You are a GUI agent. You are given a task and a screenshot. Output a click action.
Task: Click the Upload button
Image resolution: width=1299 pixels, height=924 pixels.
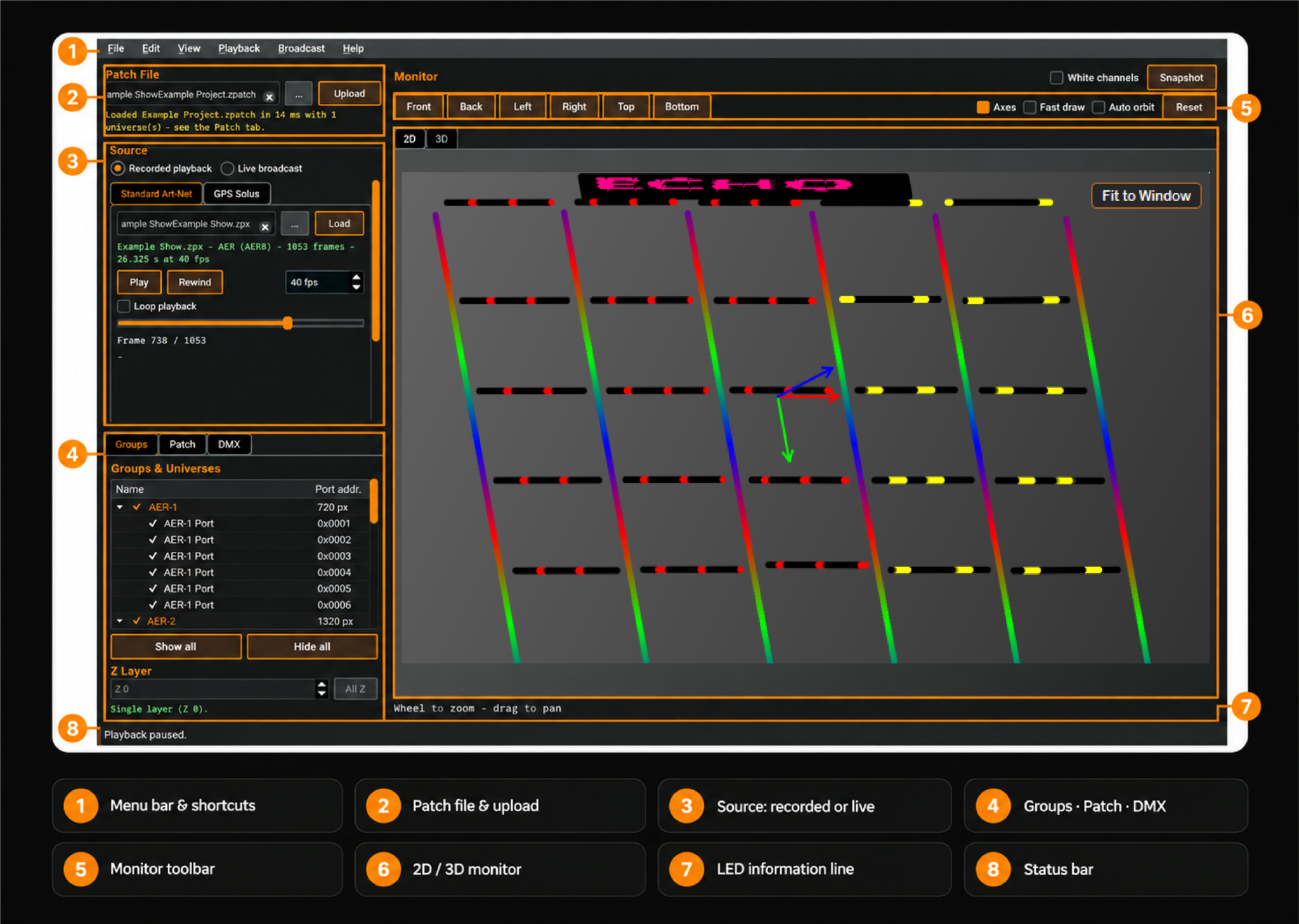point(349,94)
